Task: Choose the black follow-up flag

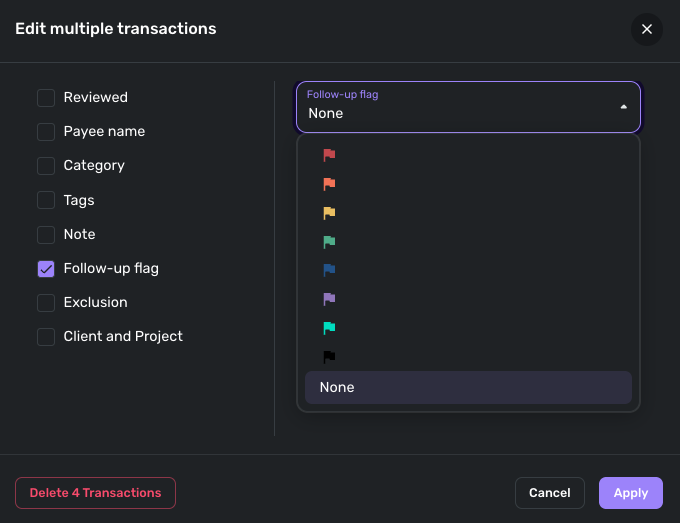Action: click(329, 357)
